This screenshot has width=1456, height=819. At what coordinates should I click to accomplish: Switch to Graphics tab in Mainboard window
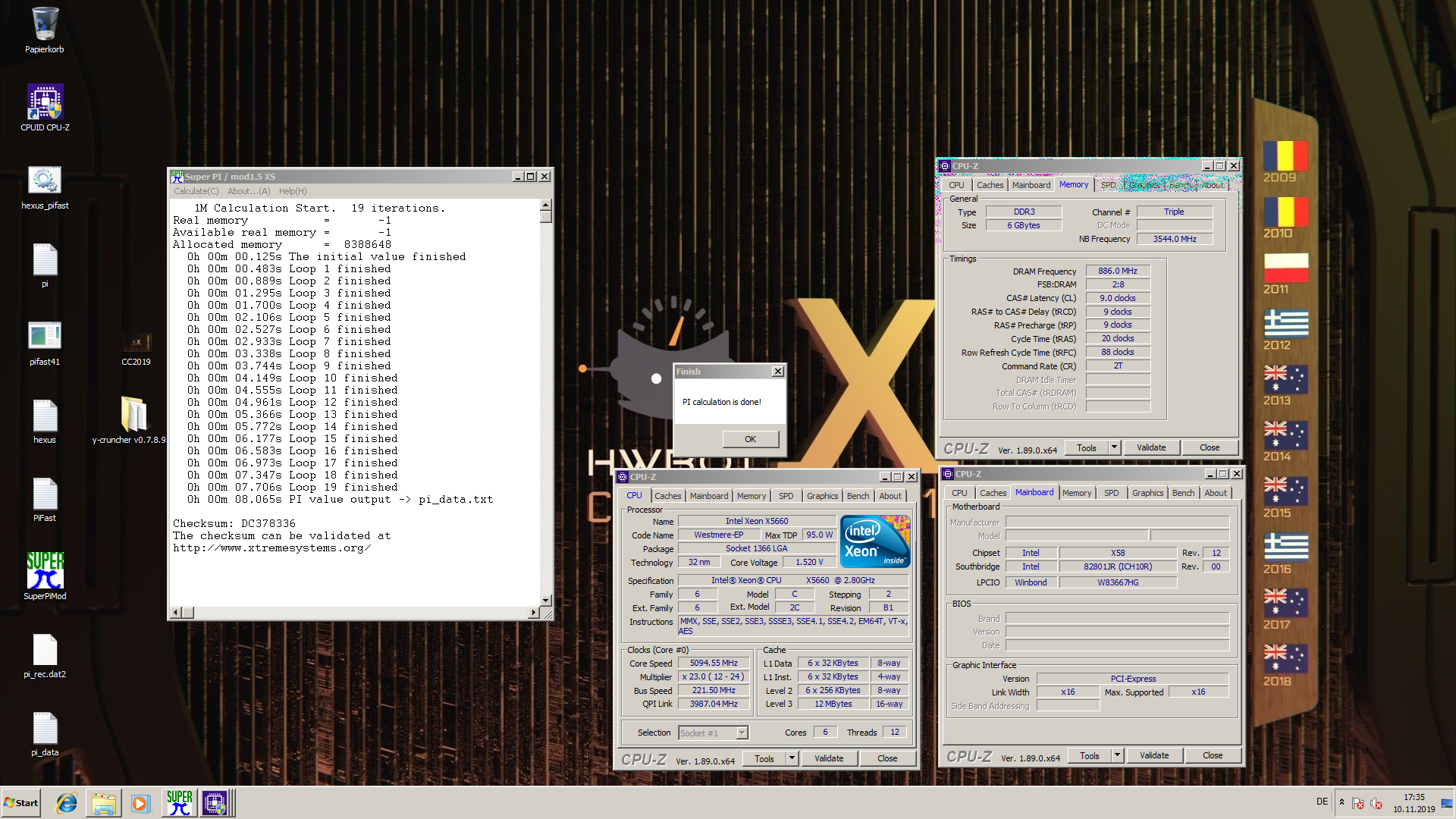[1148, 493]
